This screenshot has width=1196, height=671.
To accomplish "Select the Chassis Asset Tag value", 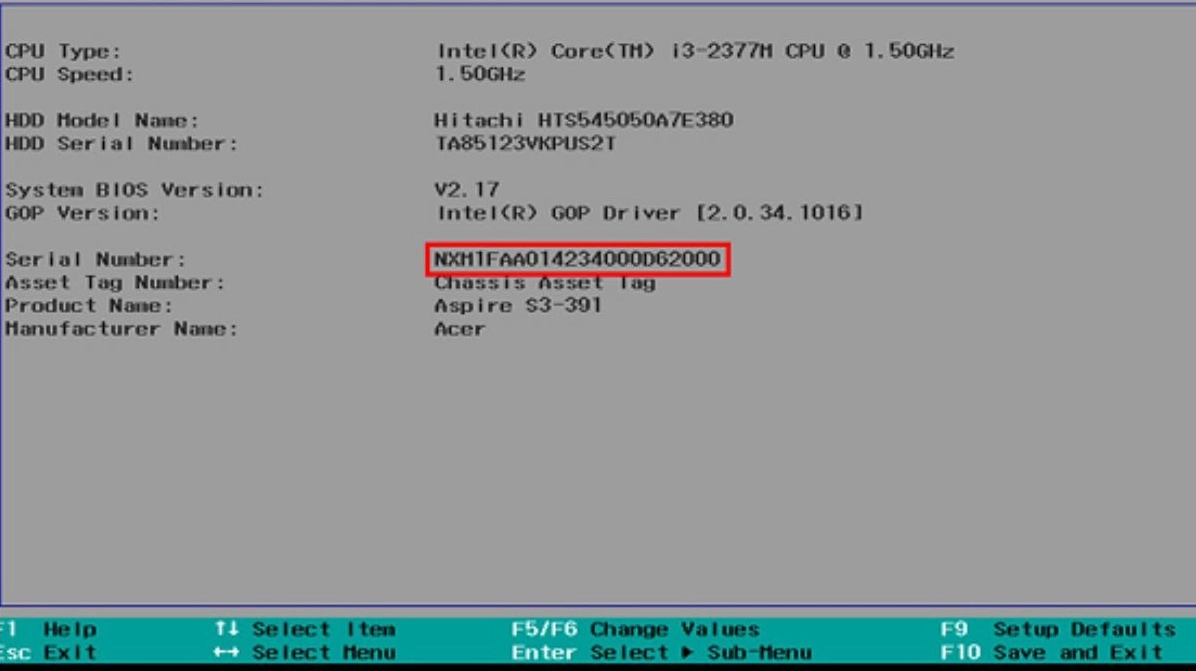I will (544, 283).
